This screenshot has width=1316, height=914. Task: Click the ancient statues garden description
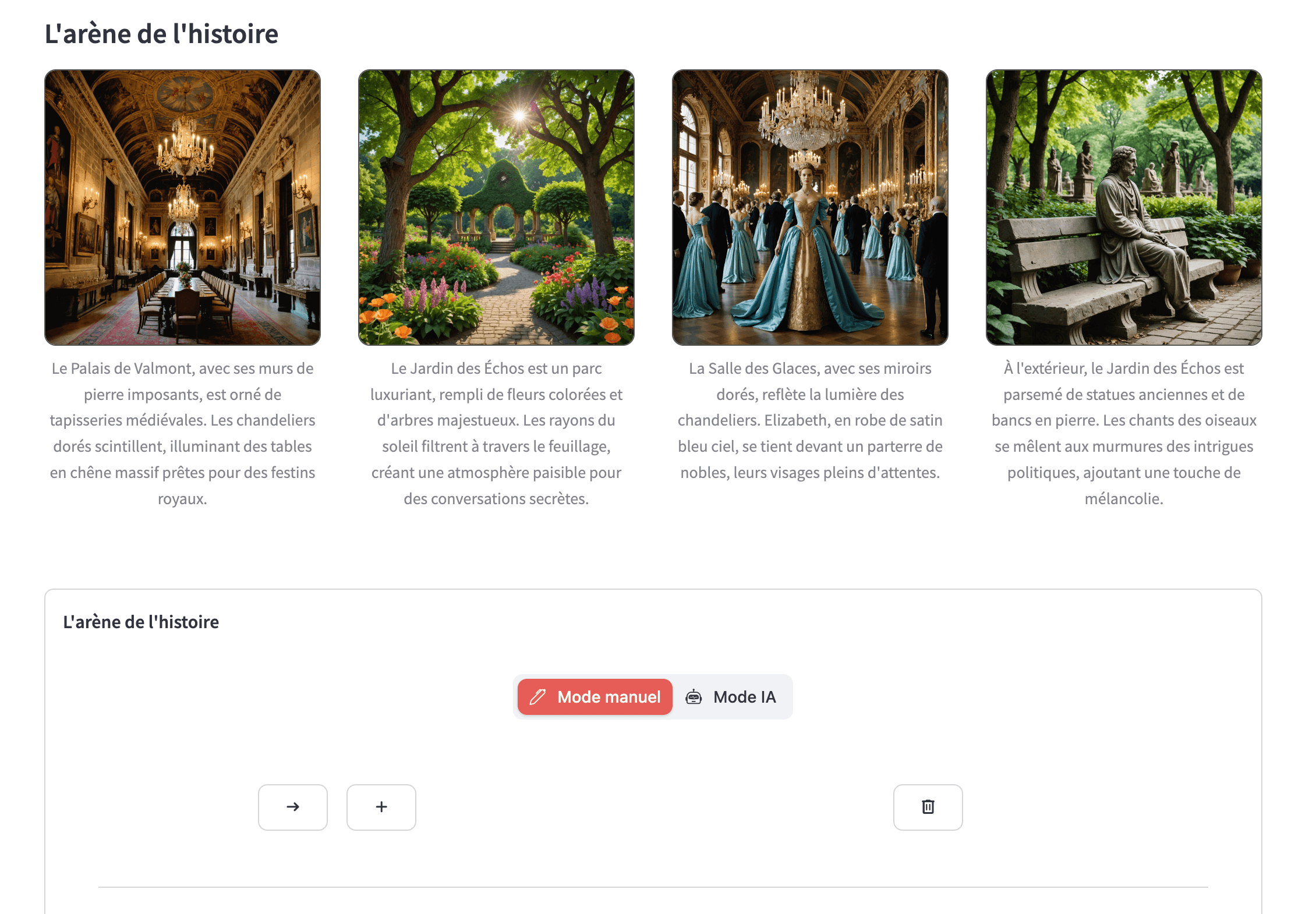[x=1124, y=433]
